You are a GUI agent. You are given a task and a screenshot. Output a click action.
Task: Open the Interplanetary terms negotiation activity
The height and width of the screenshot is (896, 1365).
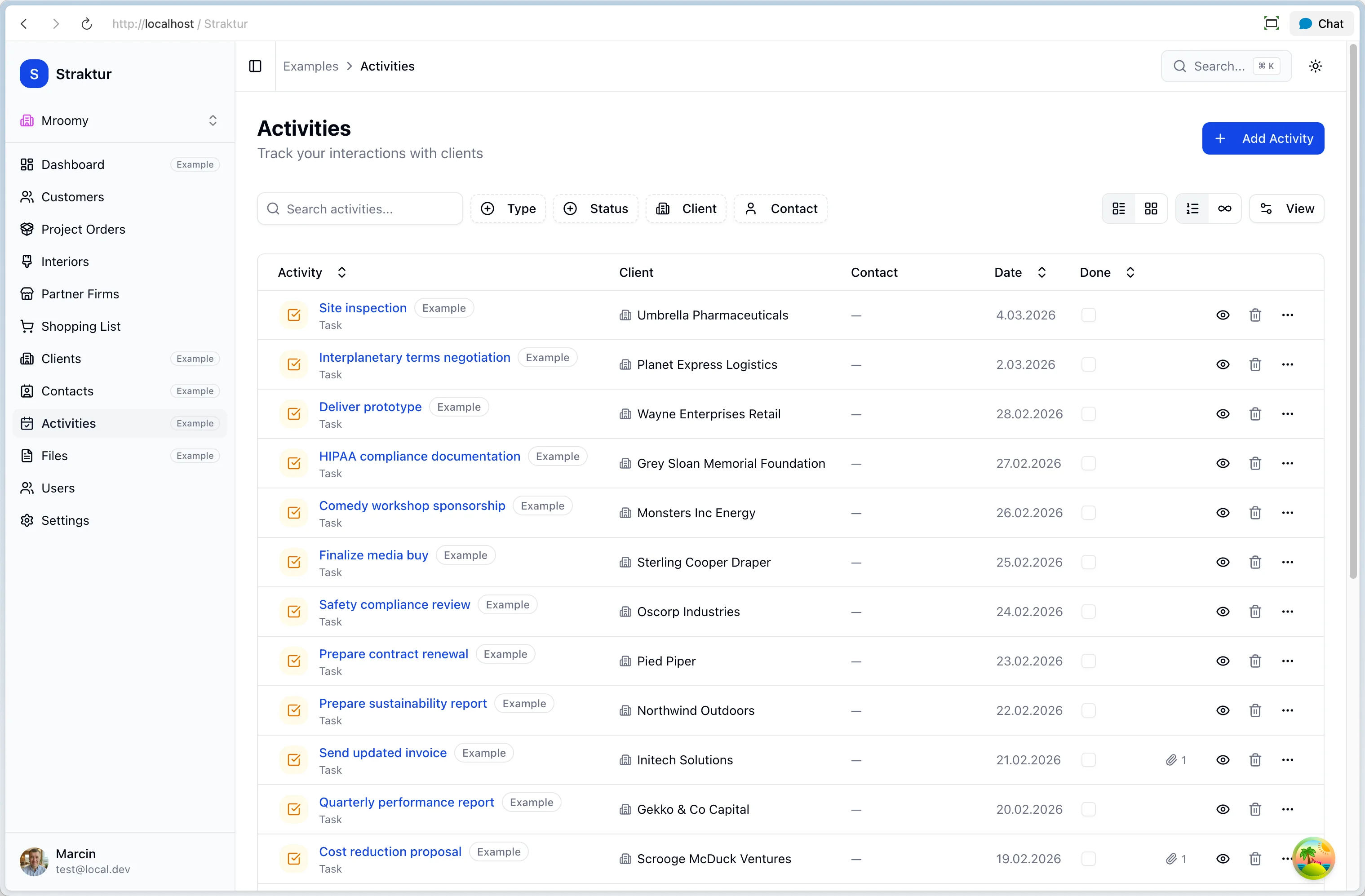point(414,357)
